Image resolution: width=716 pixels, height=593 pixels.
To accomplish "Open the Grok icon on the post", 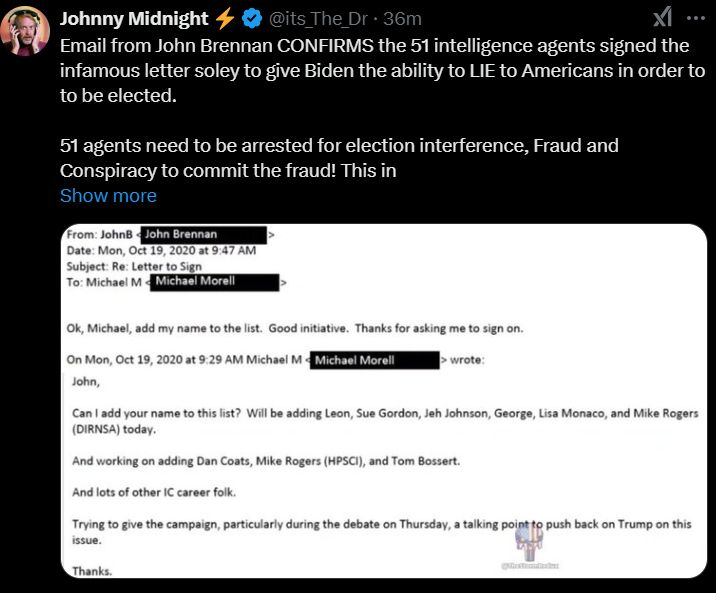I will click(662, 17).
